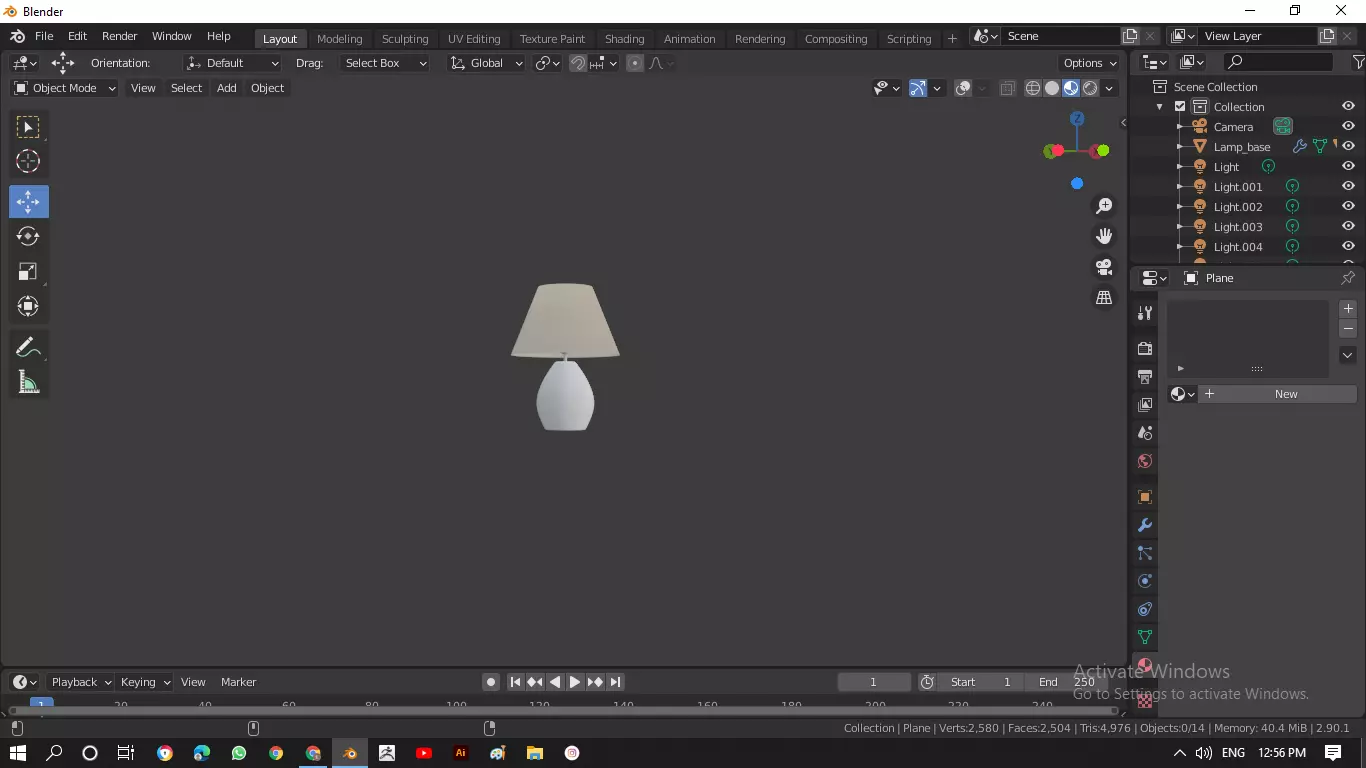Switch to the UV Editing workspace tab
Screen dimensions: 1366x768
click(474, 39)
